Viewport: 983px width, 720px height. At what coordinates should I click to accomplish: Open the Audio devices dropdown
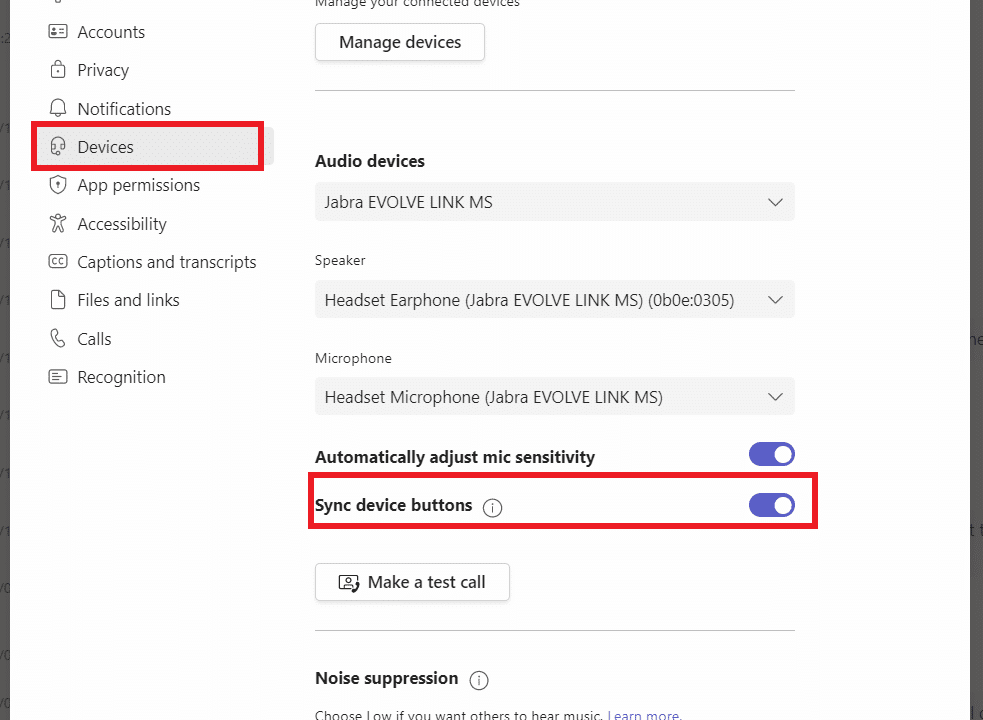(x=554, y=201)
